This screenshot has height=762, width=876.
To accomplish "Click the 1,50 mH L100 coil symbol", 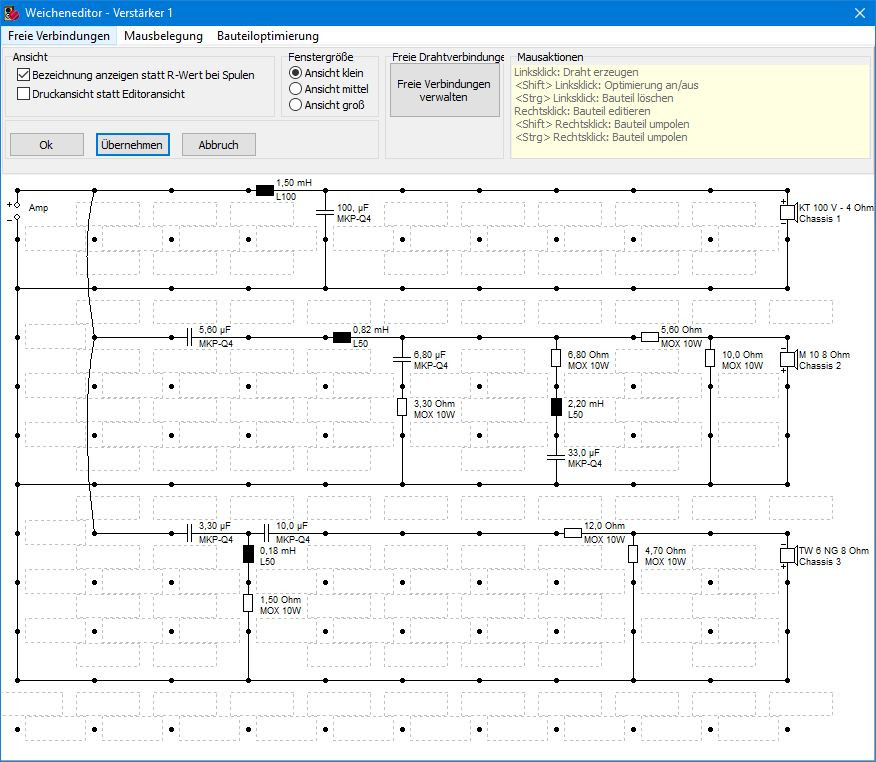I will point(265,190).
